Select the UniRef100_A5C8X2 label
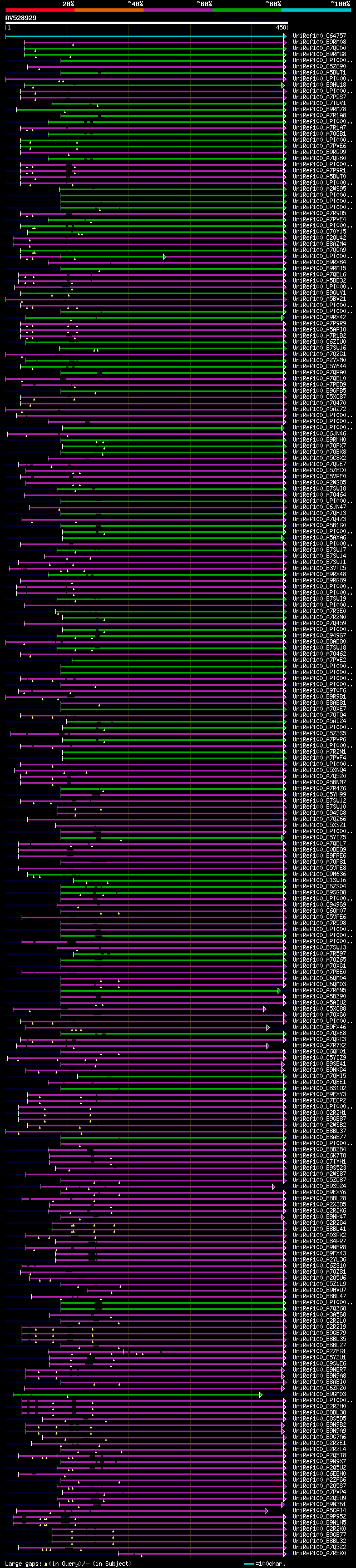Screen dimensions: 356x1568 click(319, 458)
